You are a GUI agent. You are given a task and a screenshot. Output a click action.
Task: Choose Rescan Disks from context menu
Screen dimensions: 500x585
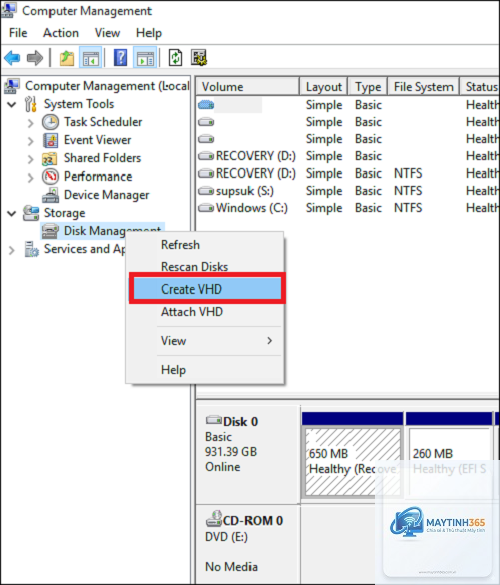205,266
